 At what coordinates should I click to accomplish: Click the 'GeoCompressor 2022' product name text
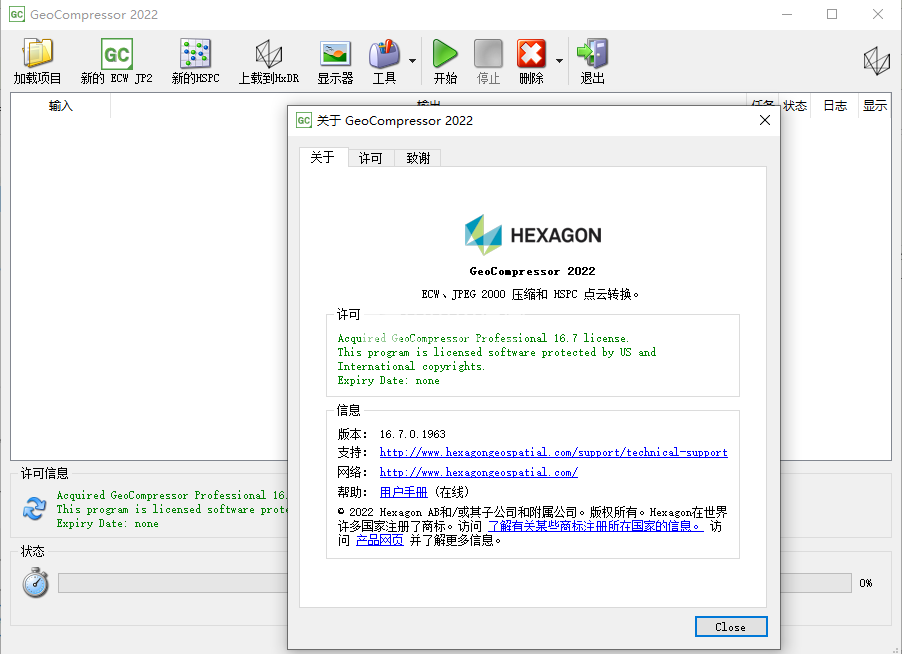[x=532, y=271]
